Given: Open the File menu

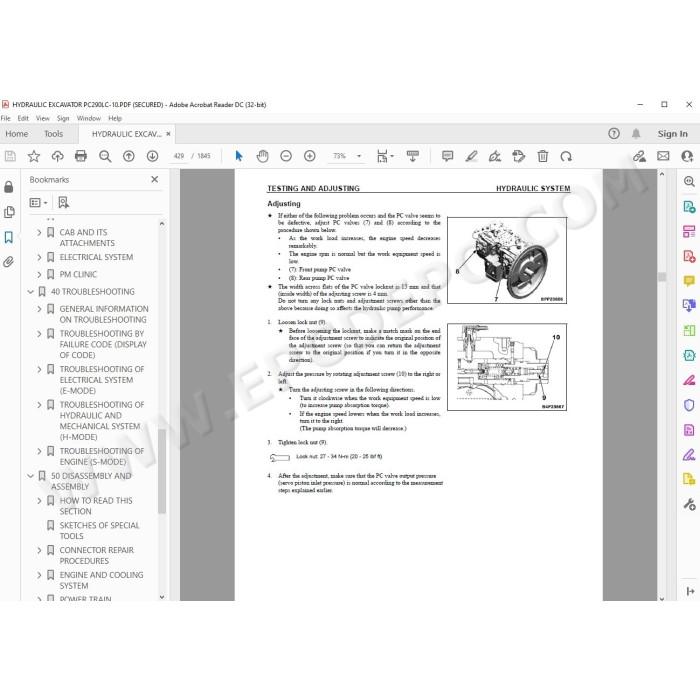Looking at the screenshot, I should [5, 118].
